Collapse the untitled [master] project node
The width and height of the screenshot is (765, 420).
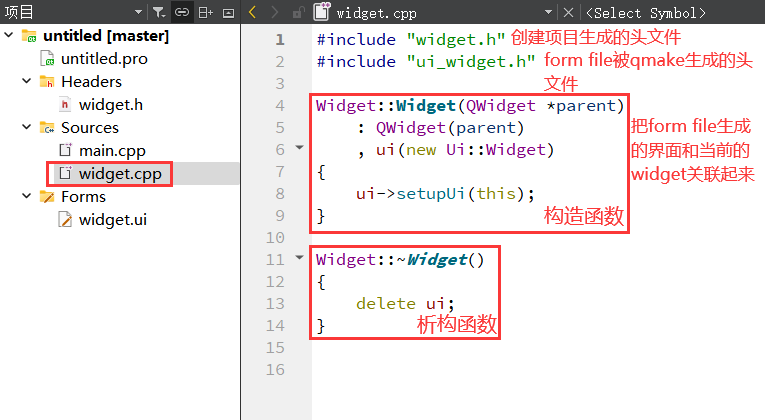coord(9,35)
